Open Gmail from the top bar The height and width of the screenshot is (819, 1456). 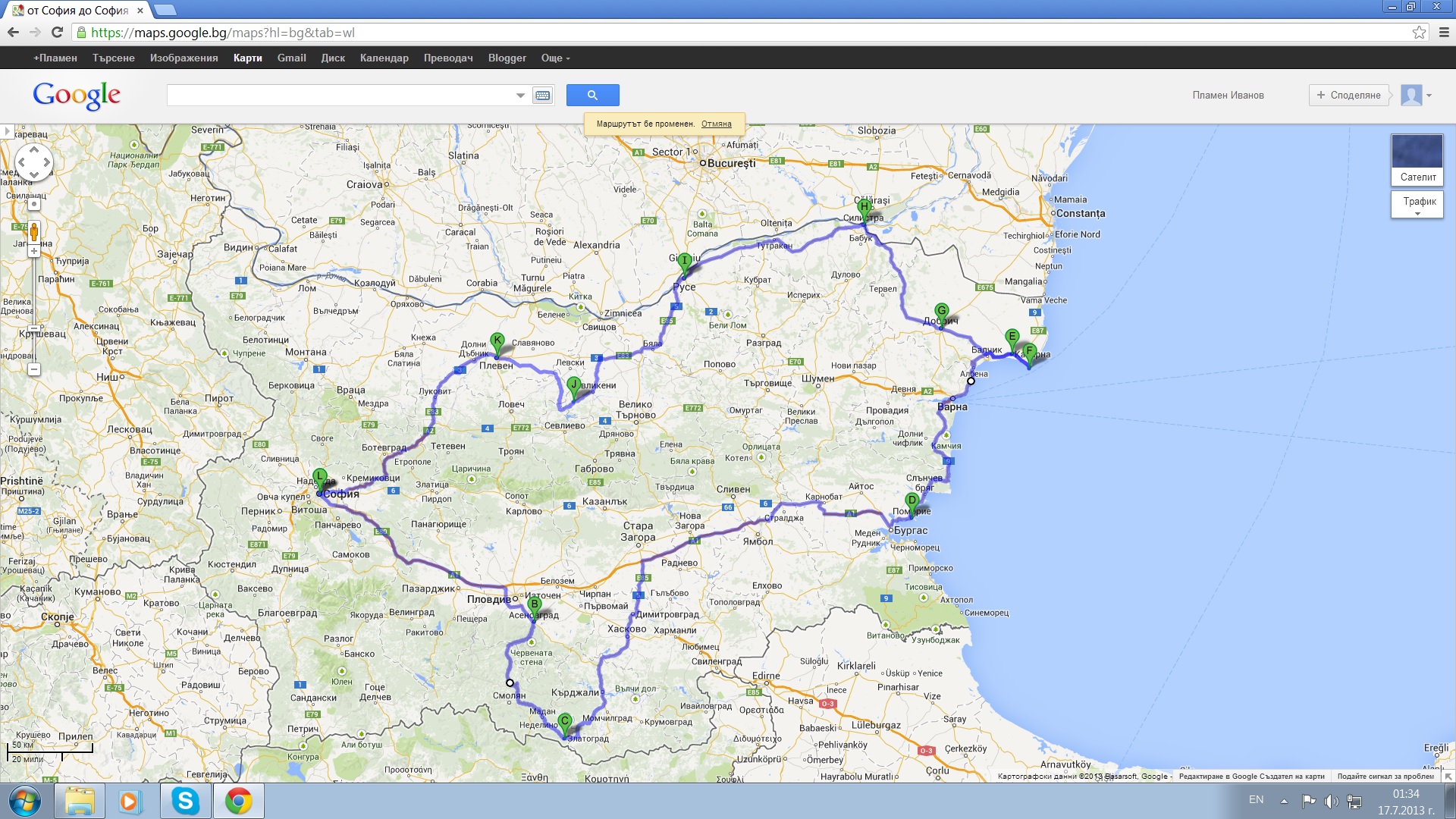(x=291, y=58)
